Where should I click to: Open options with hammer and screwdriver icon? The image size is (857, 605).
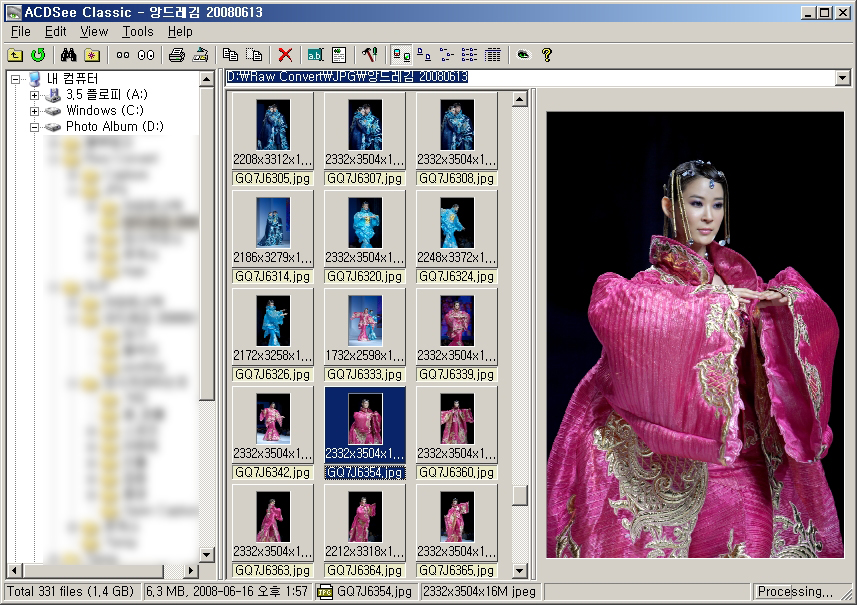coord(369,55)
